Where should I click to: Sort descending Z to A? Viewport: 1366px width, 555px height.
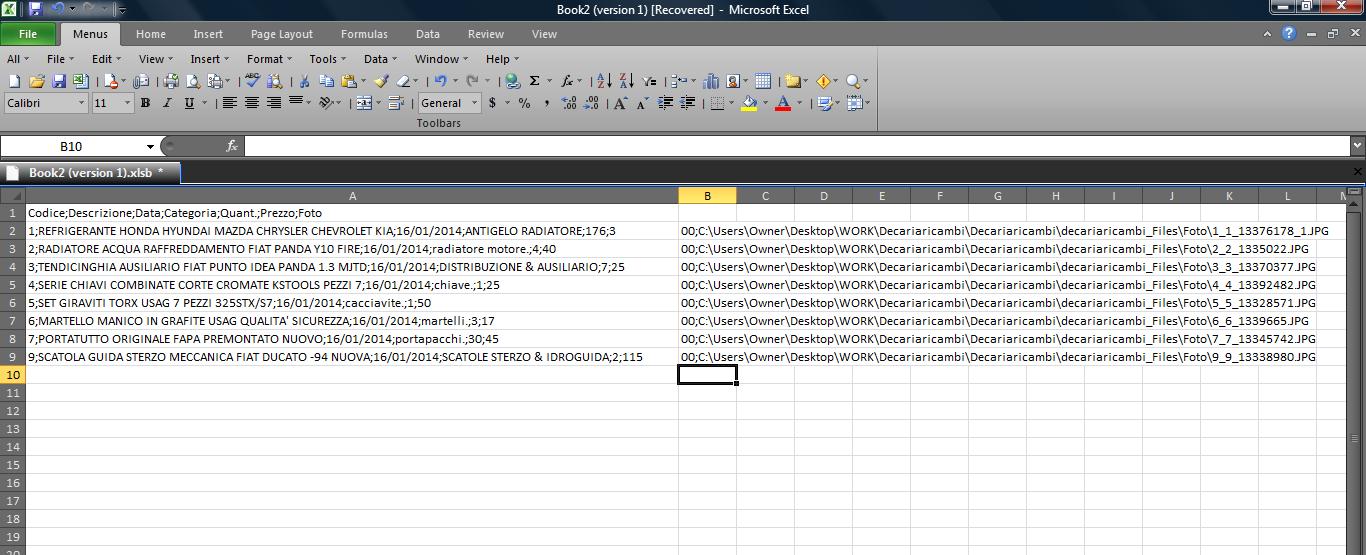click(x=627, y=81)
